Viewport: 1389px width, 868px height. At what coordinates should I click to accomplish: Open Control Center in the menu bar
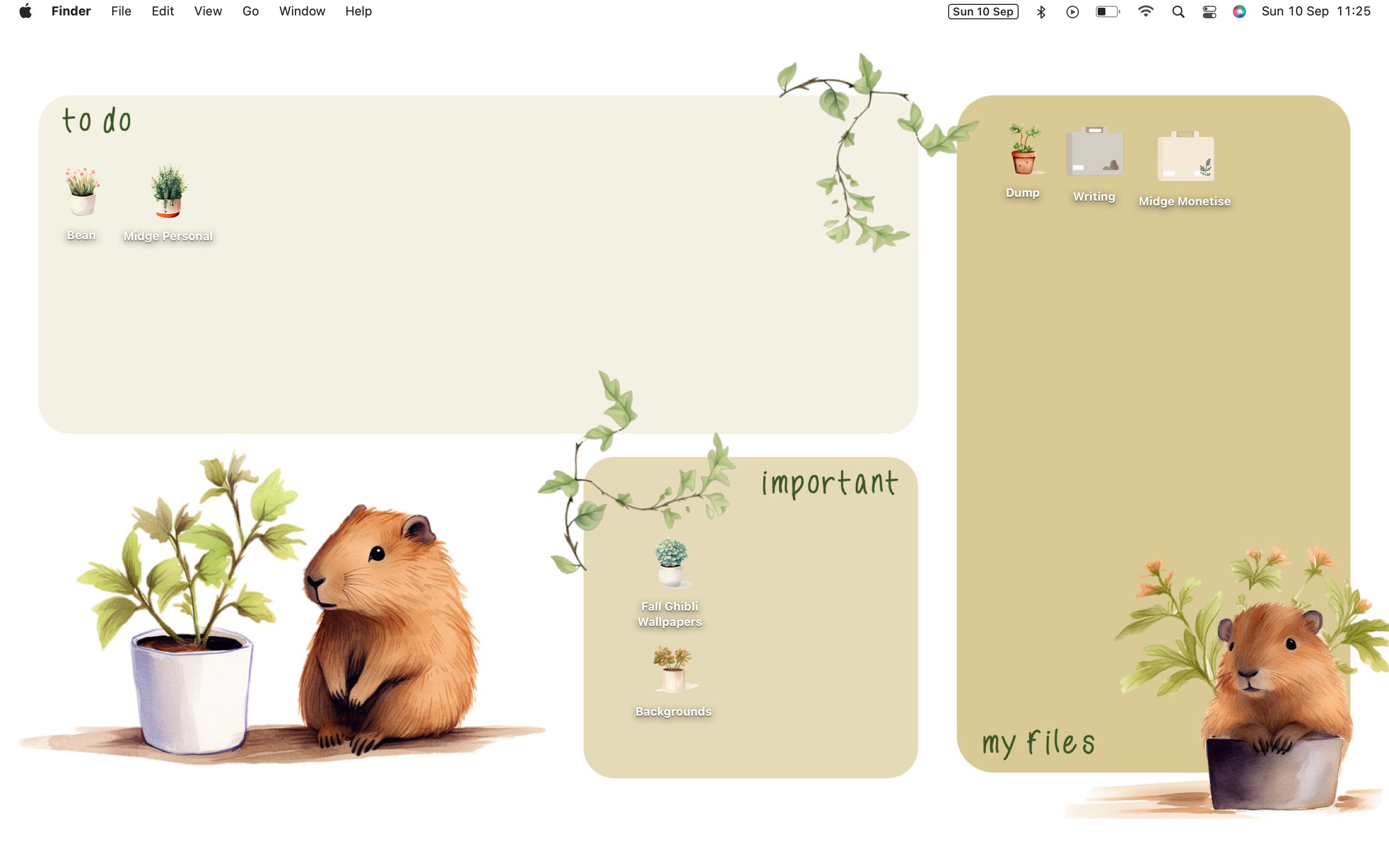pyautogui.click(x=1210, y=11)
